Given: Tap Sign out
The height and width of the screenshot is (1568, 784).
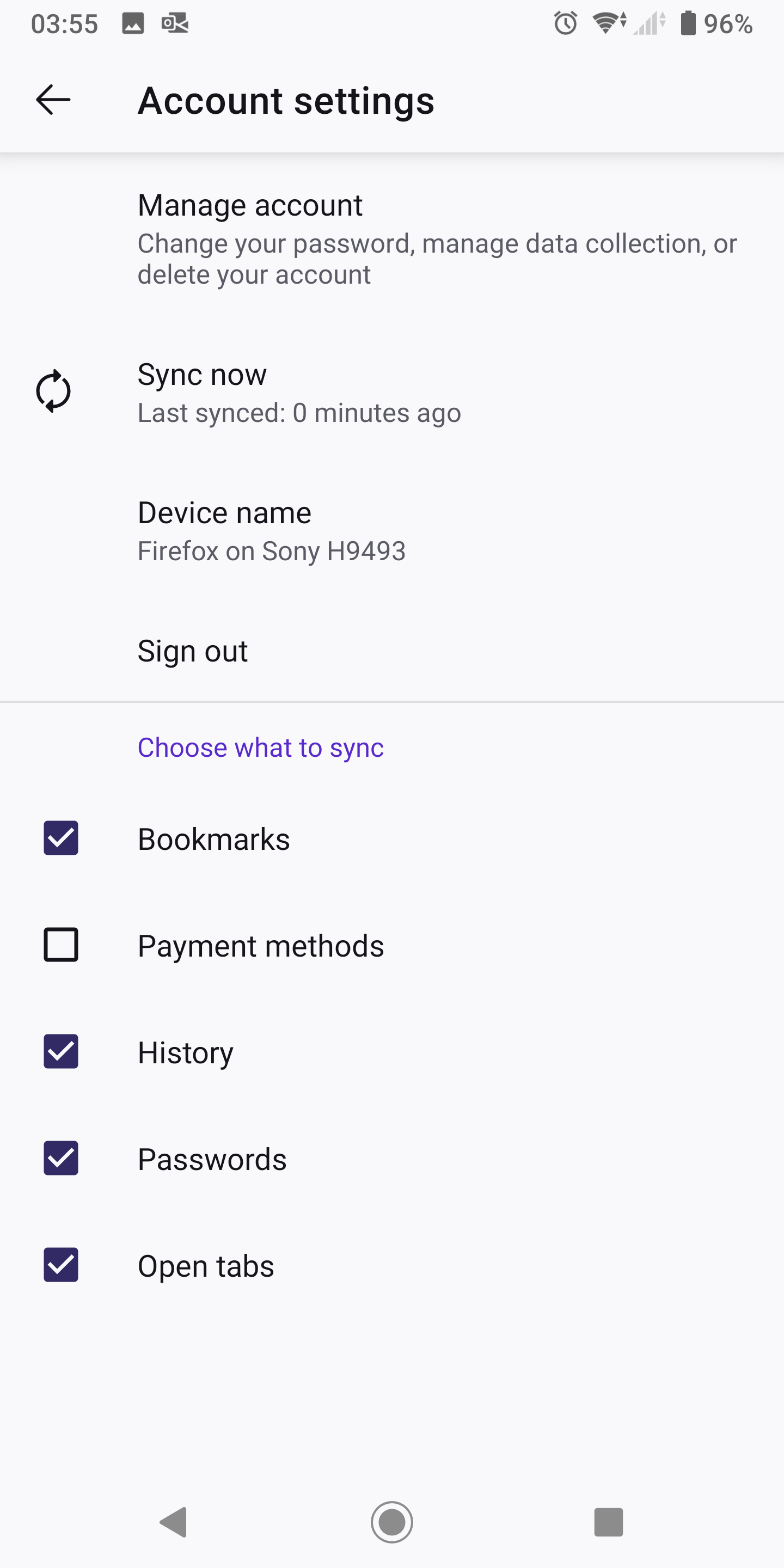Looking at the screenshot, I should tap(192, 651).
